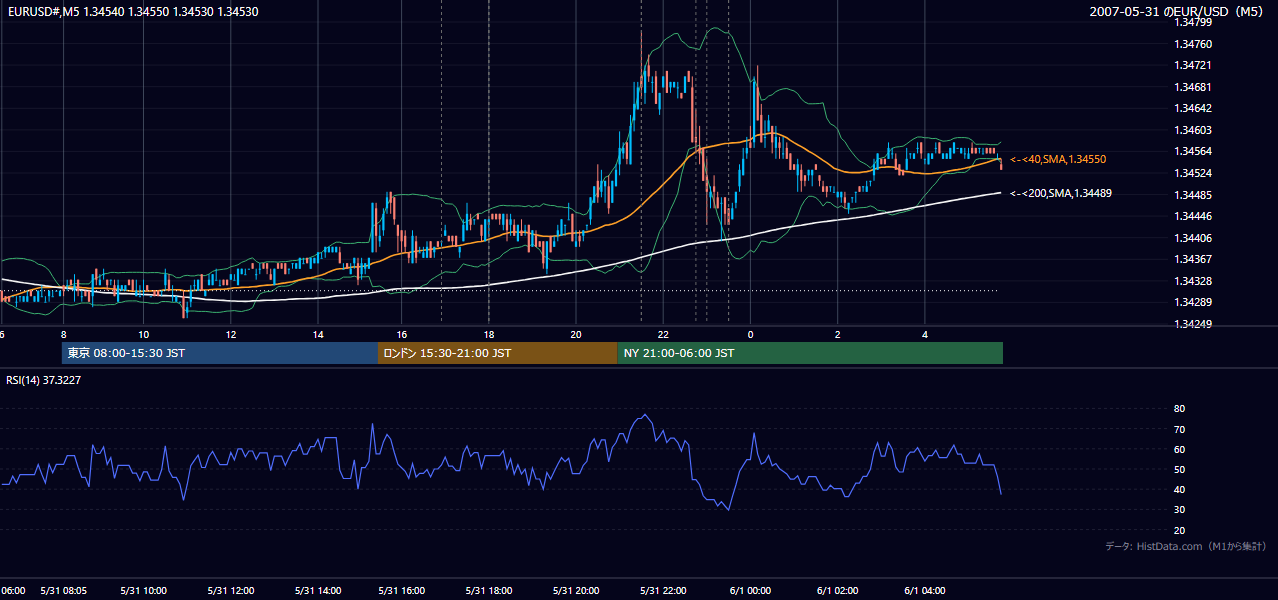Click the 5/31 12:00 time axis label
This screenshot has height=600, width=1278.
[x=230, y=590]
